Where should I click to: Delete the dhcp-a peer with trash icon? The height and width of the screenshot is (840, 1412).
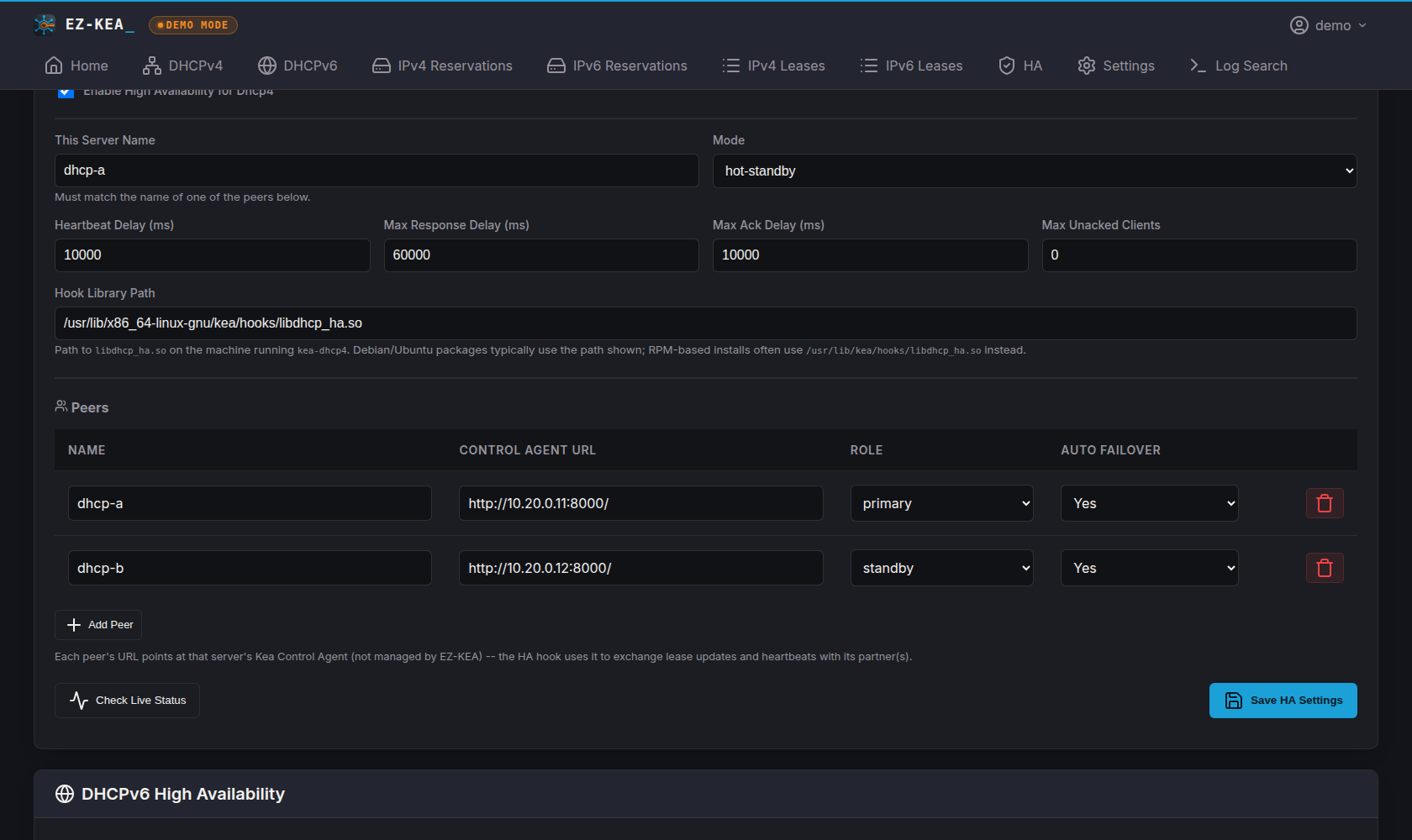[1325, 503]
